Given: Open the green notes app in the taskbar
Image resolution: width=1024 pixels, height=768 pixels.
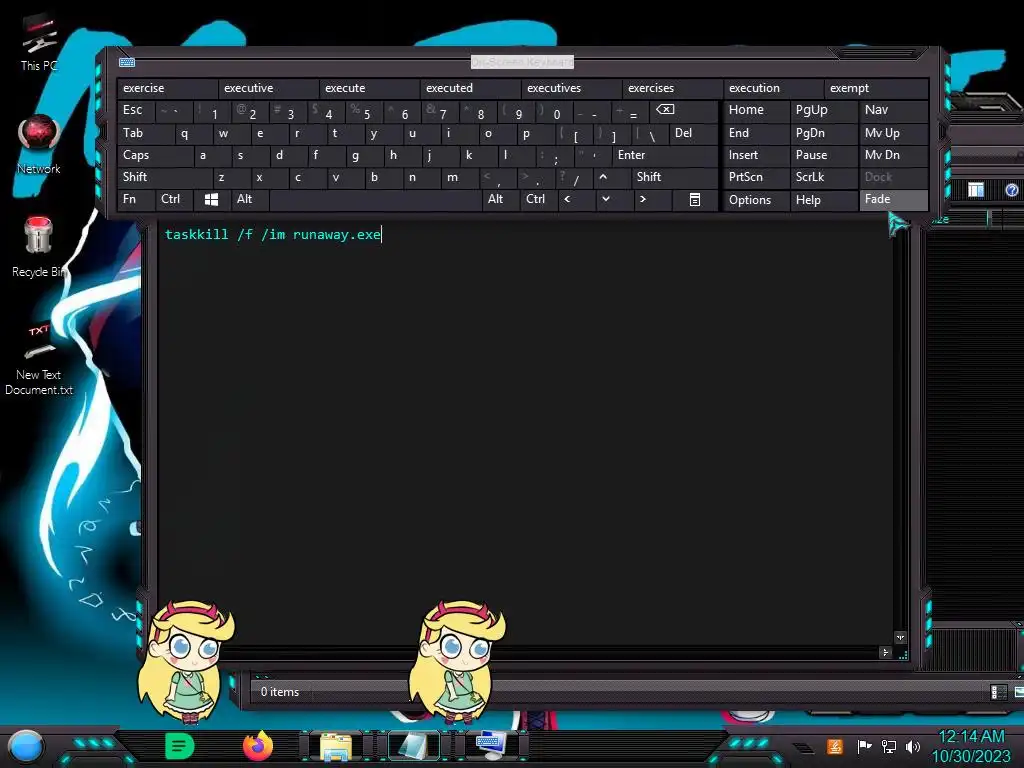Looking at the screenshot, I should pos(179,746).
